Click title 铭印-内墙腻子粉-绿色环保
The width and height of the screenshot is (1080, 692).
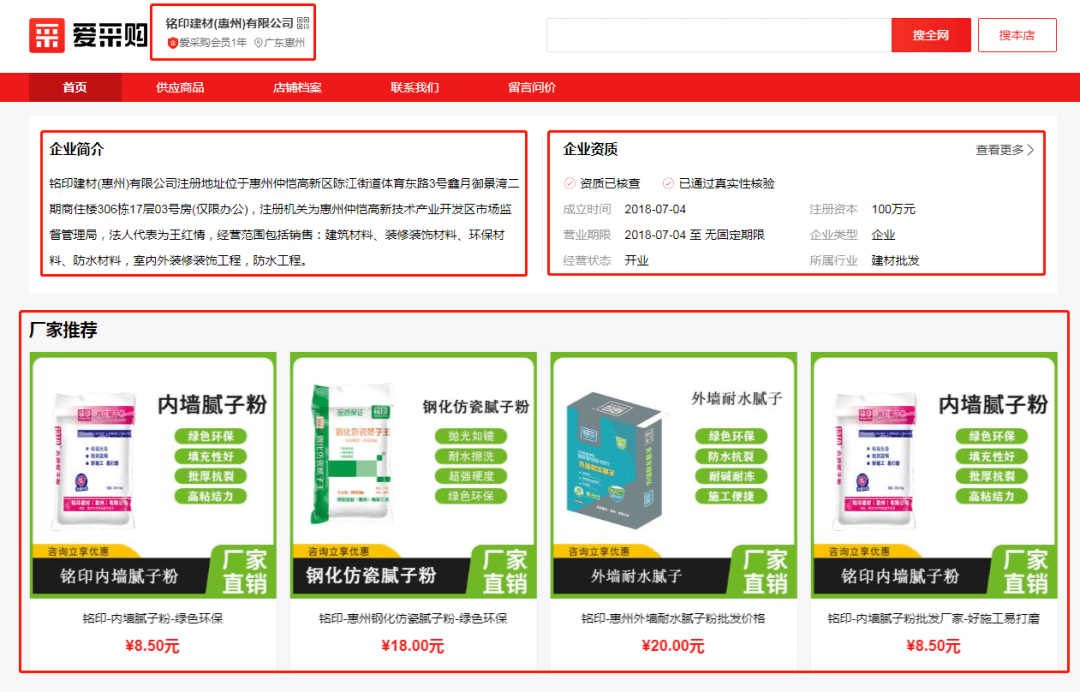[x=153, y=618]
